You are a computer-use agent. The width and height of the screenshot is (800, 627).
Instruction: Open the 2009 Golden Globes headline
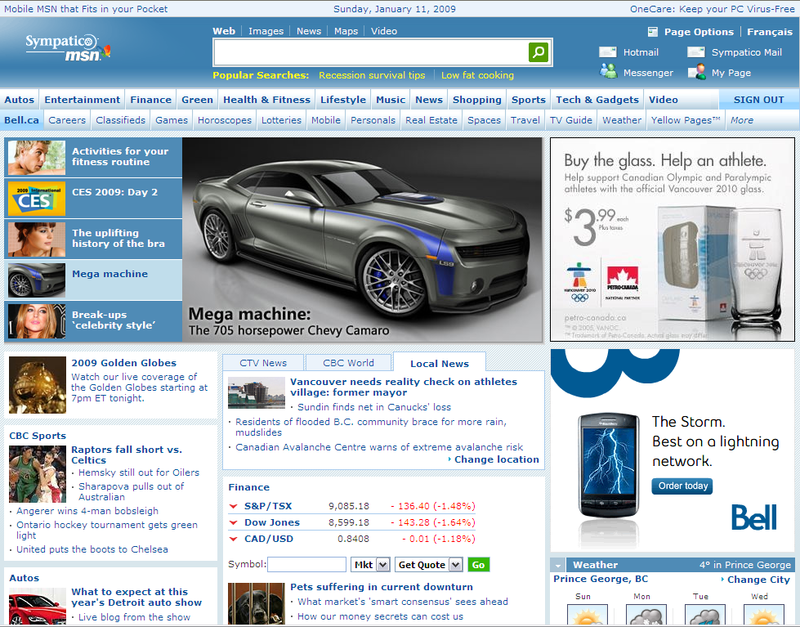pyautogui.click(x=123, y=363)
